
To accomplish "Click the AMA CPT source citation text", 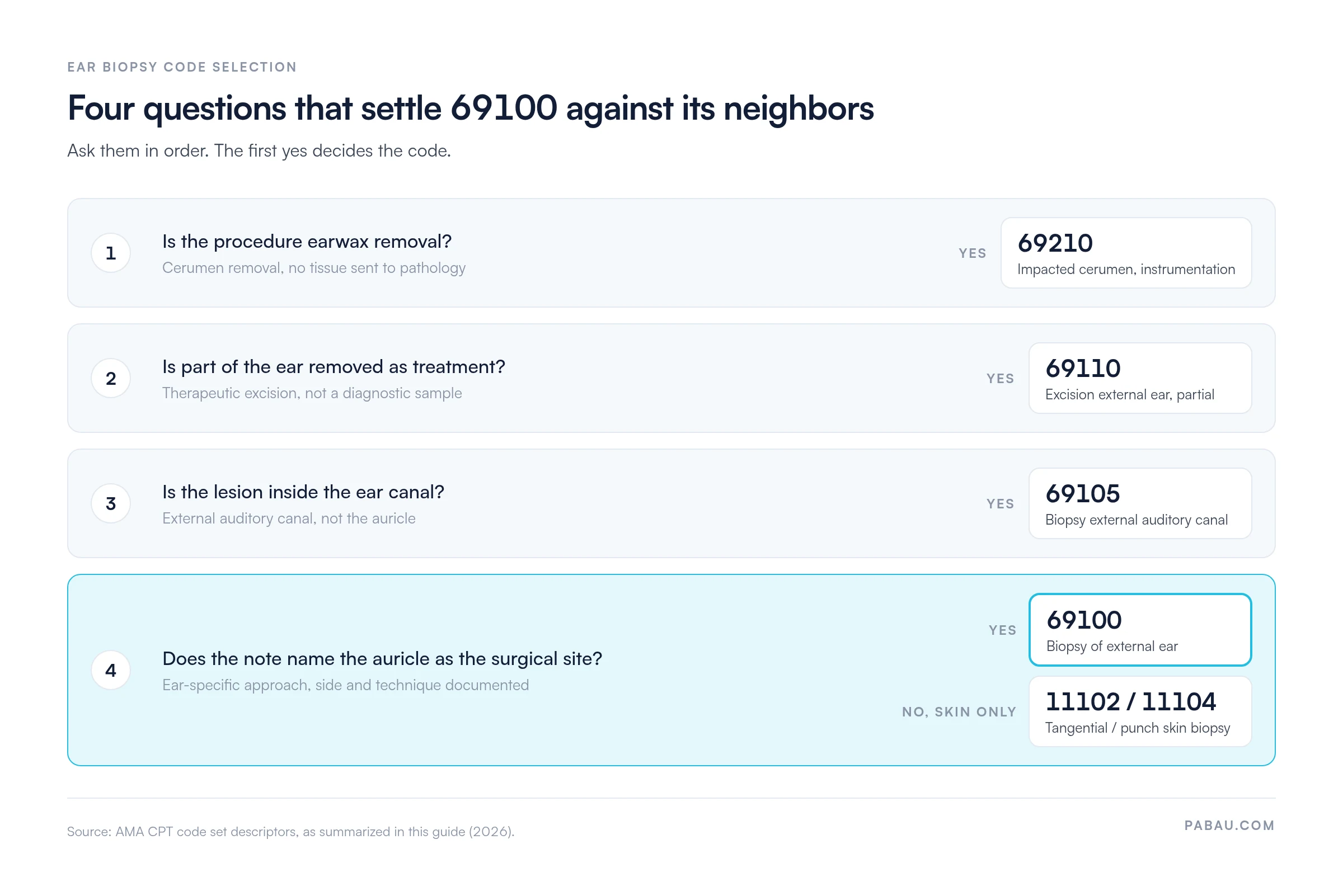I will tap(290, 832).
